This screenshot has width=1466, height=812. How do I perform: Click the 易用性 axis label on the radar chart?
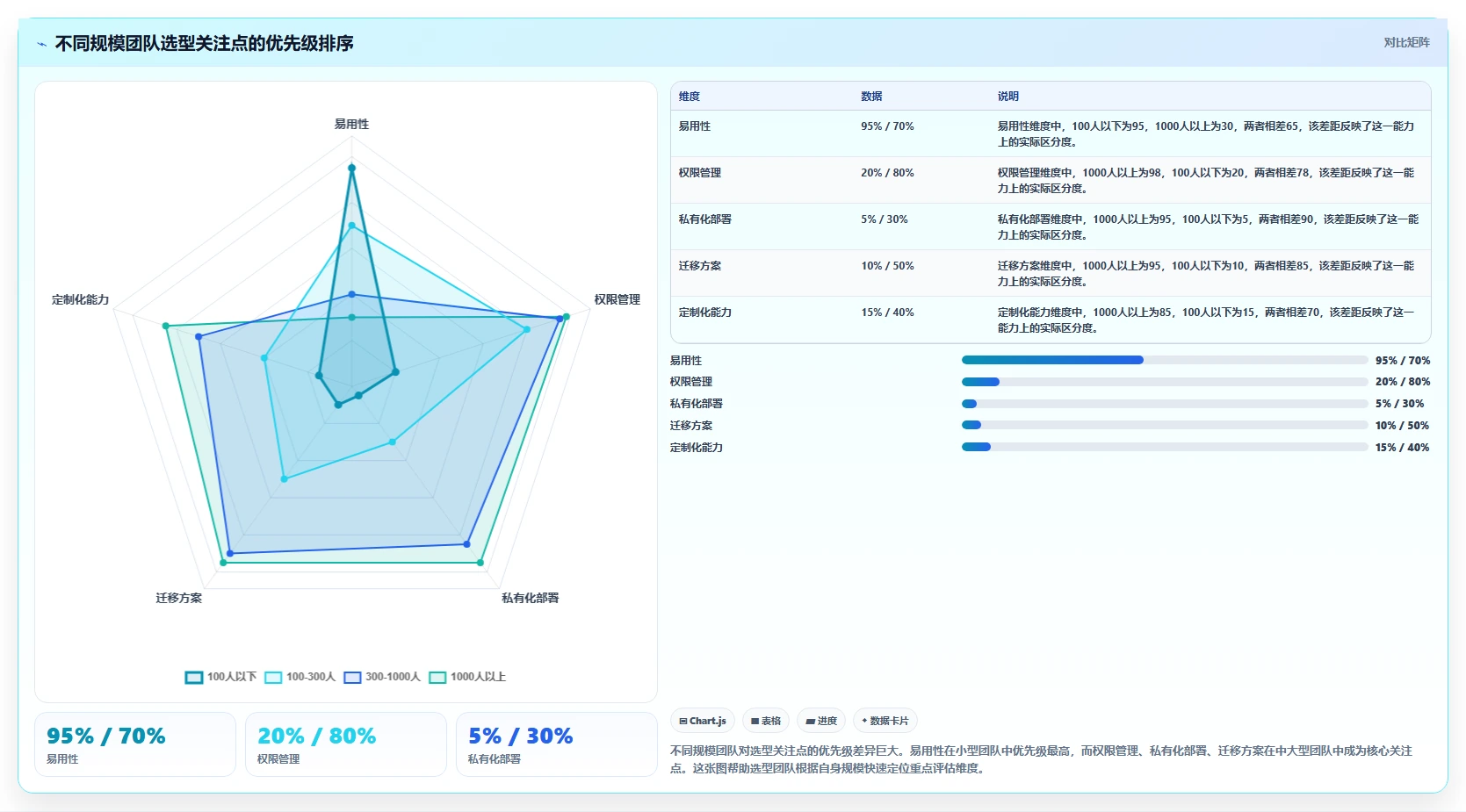coord(351,125)
